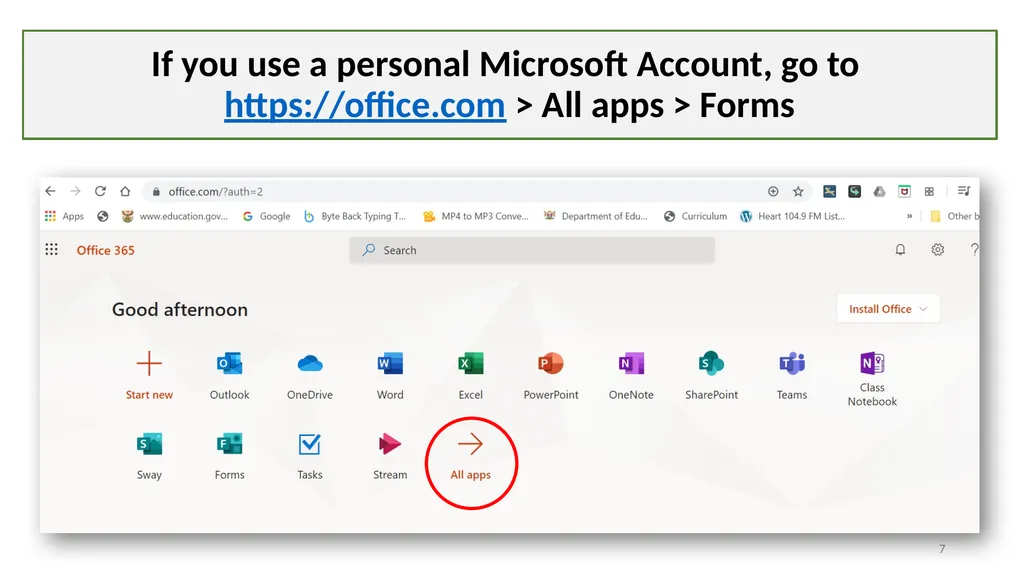Click Start new plus icon
Screen dimensions: 1024x575
pos(149,363)
